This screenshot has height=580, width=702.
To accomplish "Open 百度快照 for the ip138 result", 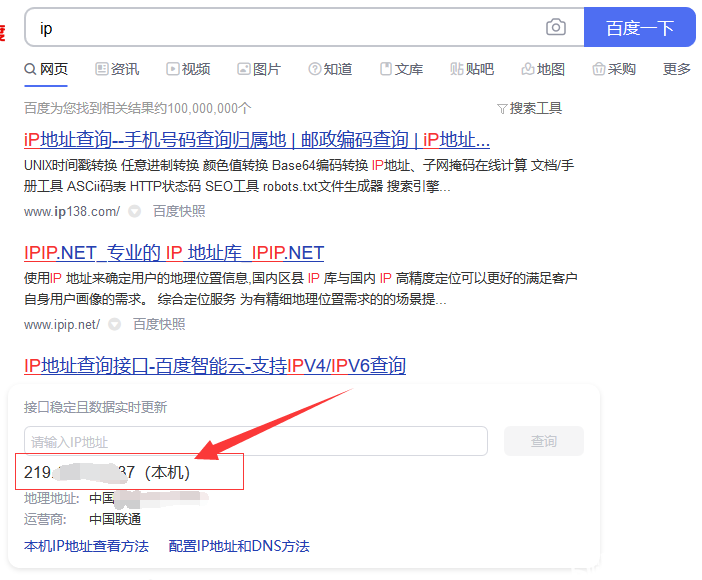I will [179, 211].
